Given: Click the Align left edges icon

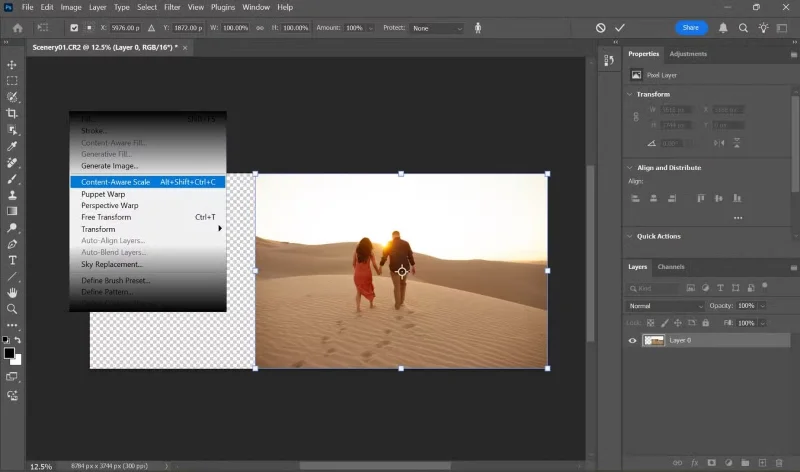Looking at the screenshot, I should pos(635,198).
